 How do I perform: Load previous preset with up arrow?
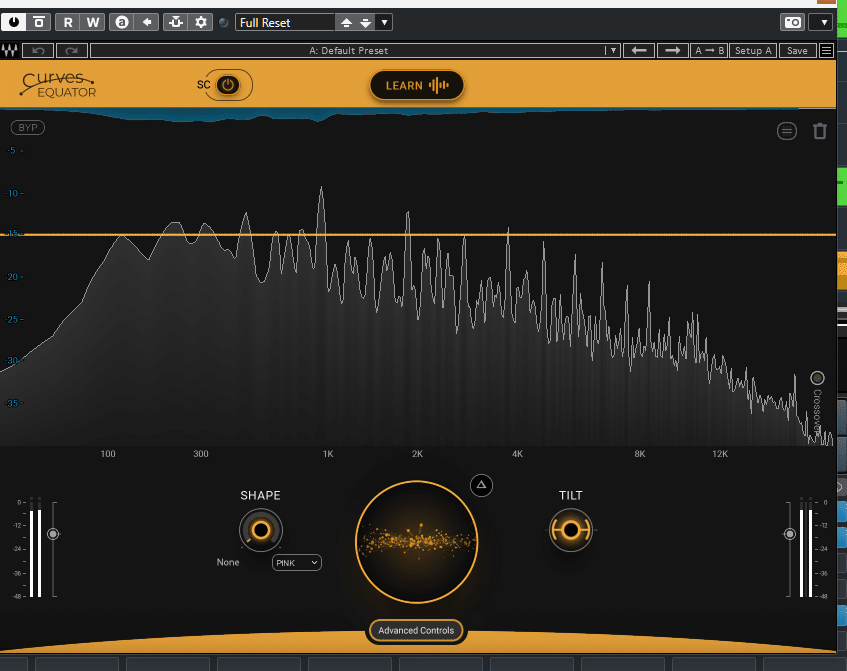tap(346, 23)
